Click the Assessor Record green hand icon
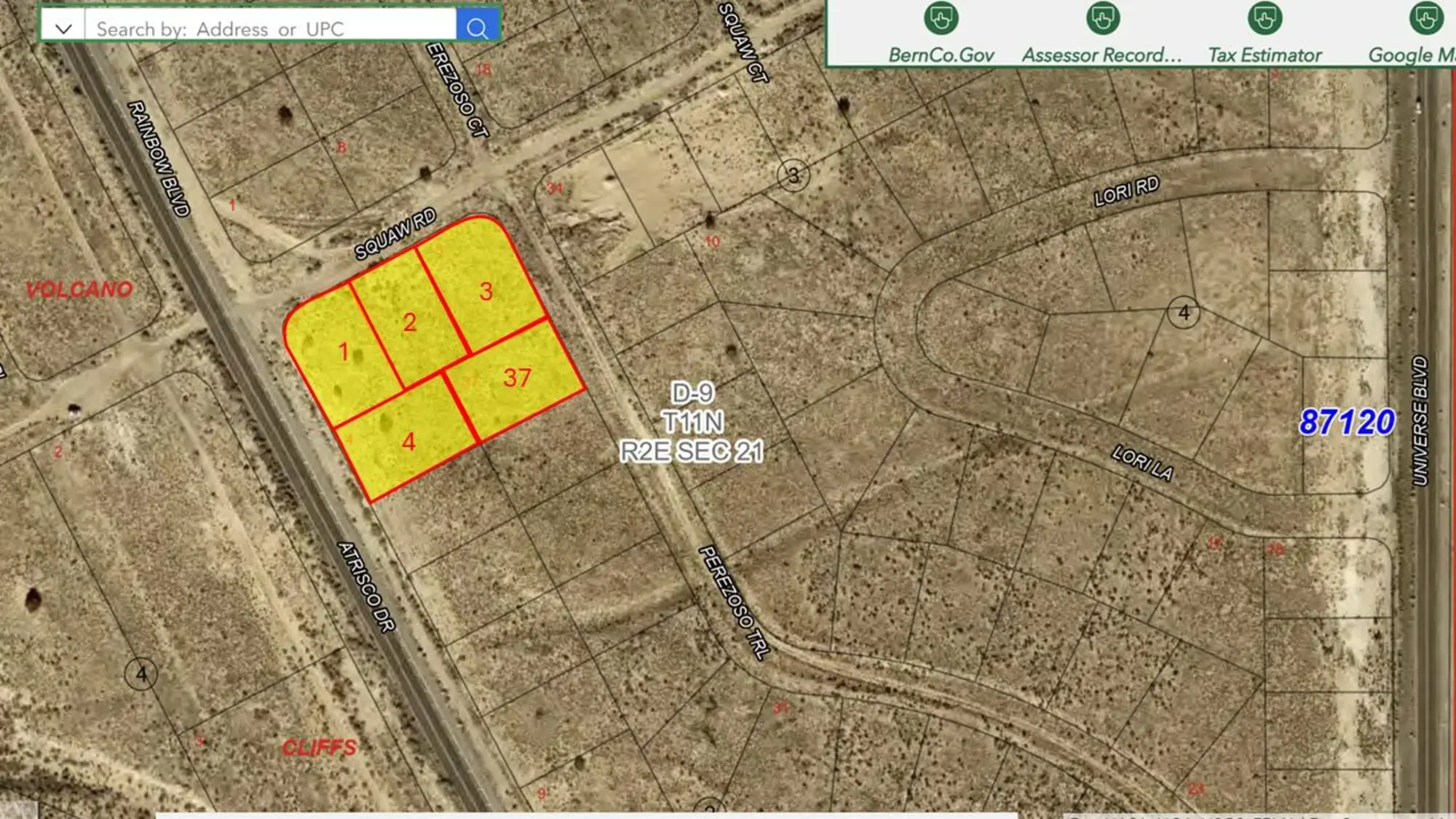 pyautogui.click(x=1104, y=19)
